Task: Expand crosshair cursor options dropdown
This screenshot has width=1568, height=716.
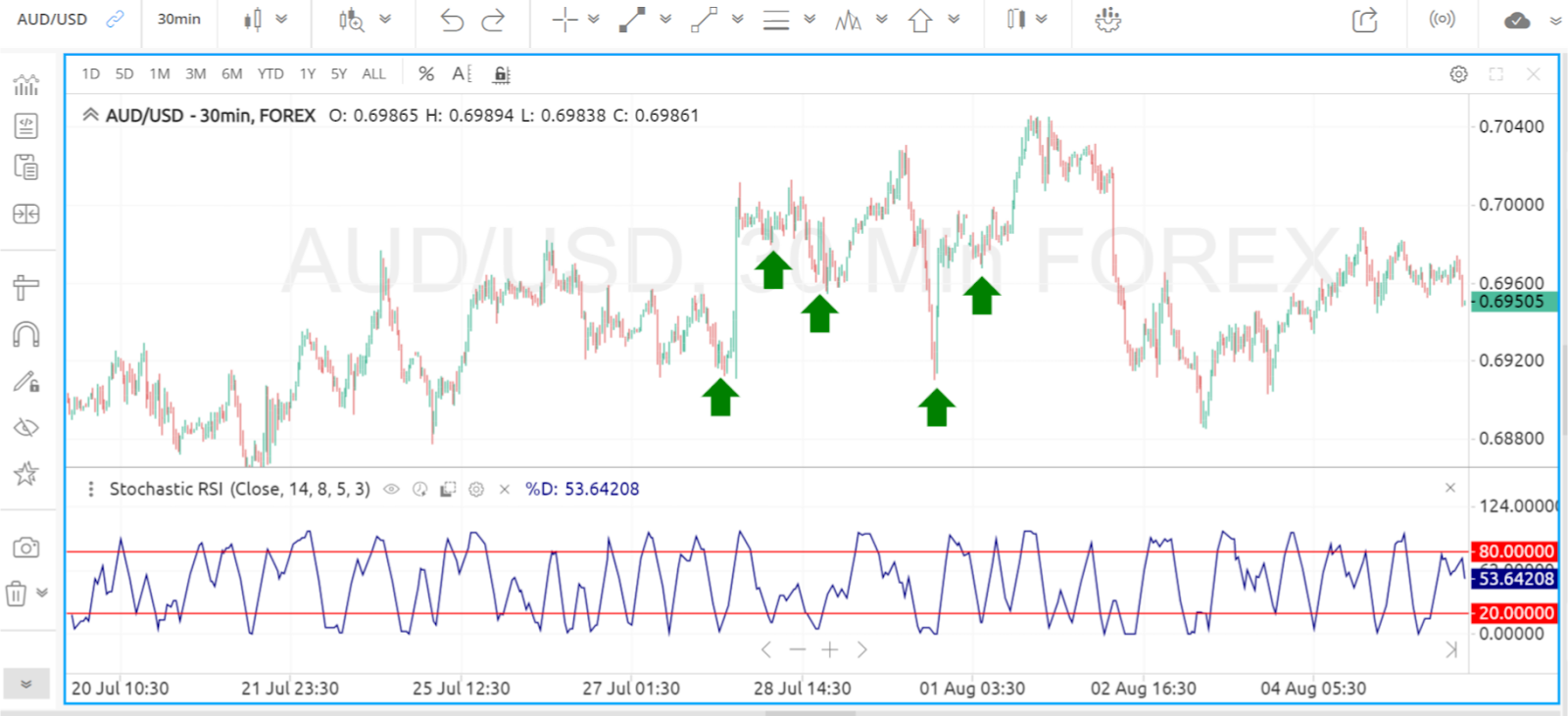Action: [594, 19]
